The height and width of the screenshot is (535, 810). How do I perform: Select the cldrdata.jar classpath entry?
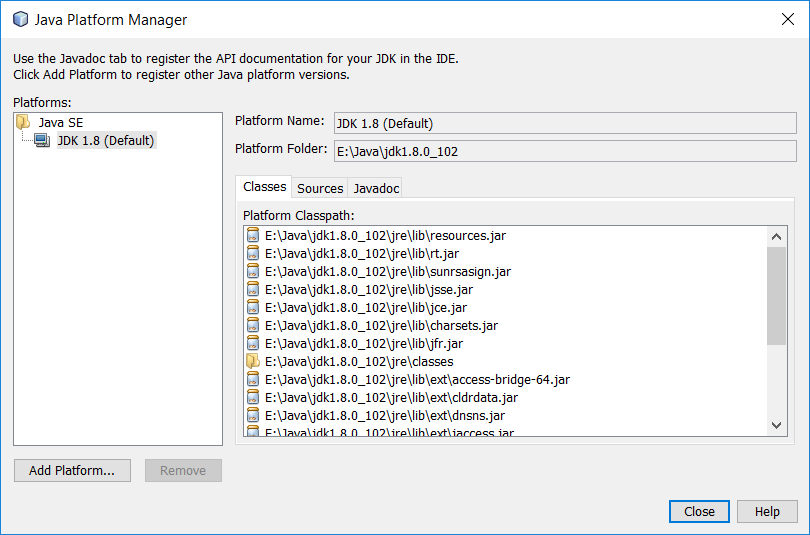(x=391, y=398)
